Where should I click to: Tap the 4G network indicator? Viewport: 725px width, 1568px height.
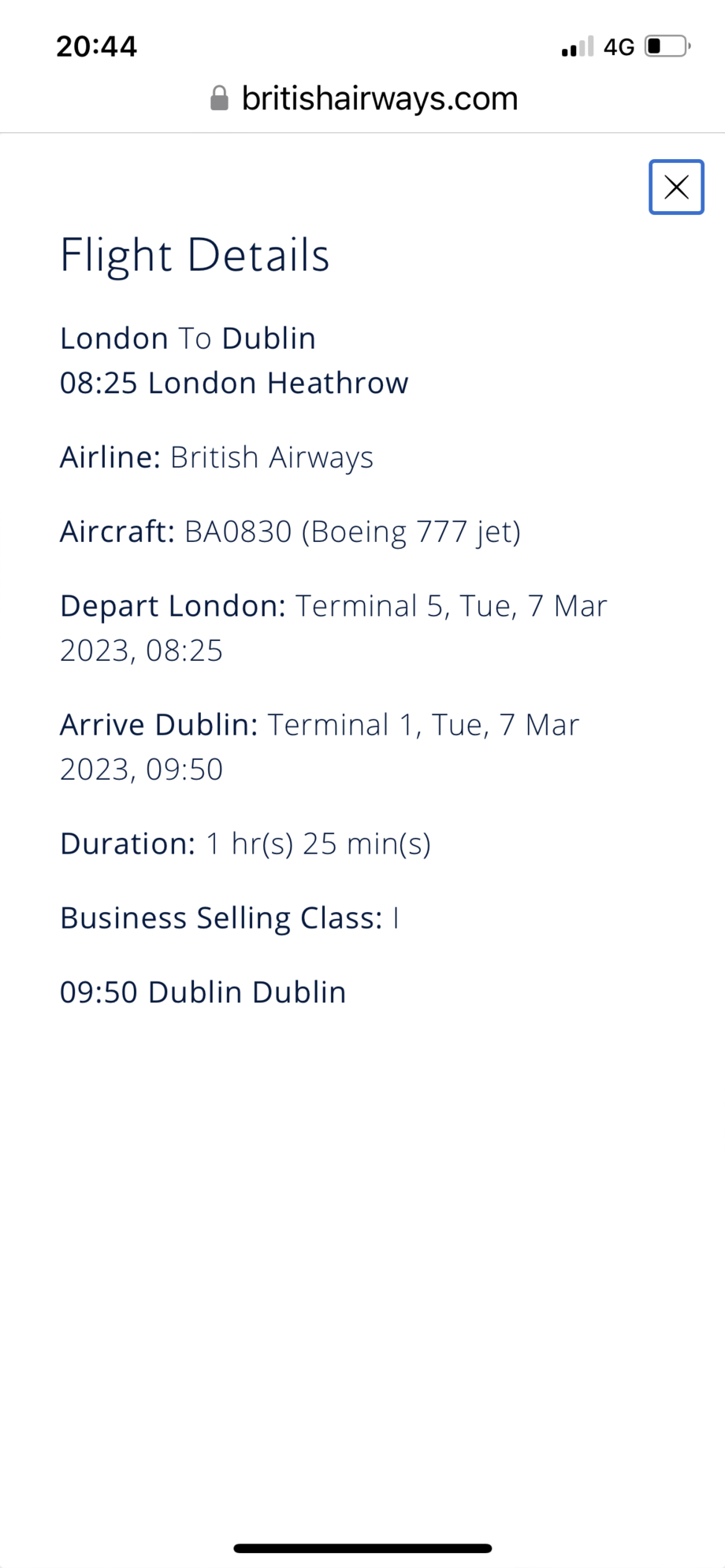tap(619, 47)
